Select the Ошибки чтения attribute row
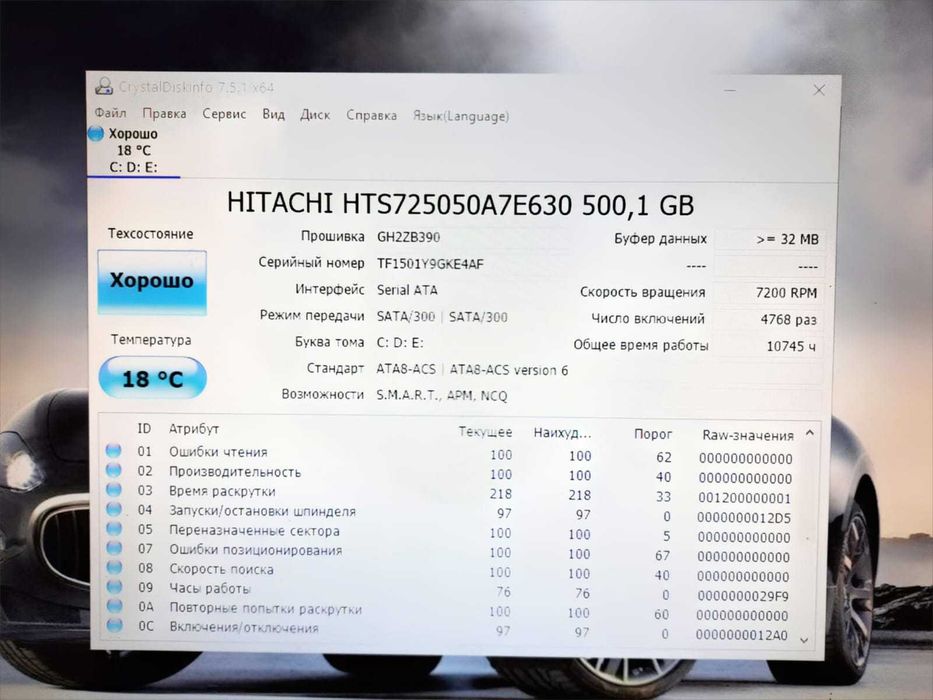Image resolution: width=933 pixels, height=700 pixels. (449, 454)
